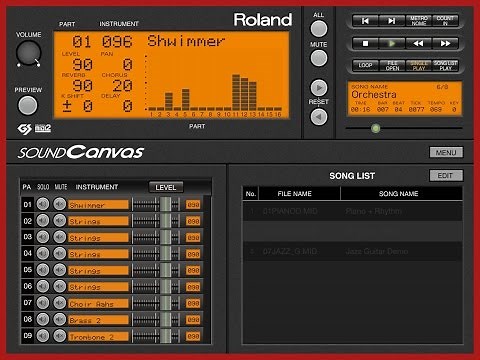This screenshot has height=360, width=480.
Task: Rewind the song
Action: 418,43
